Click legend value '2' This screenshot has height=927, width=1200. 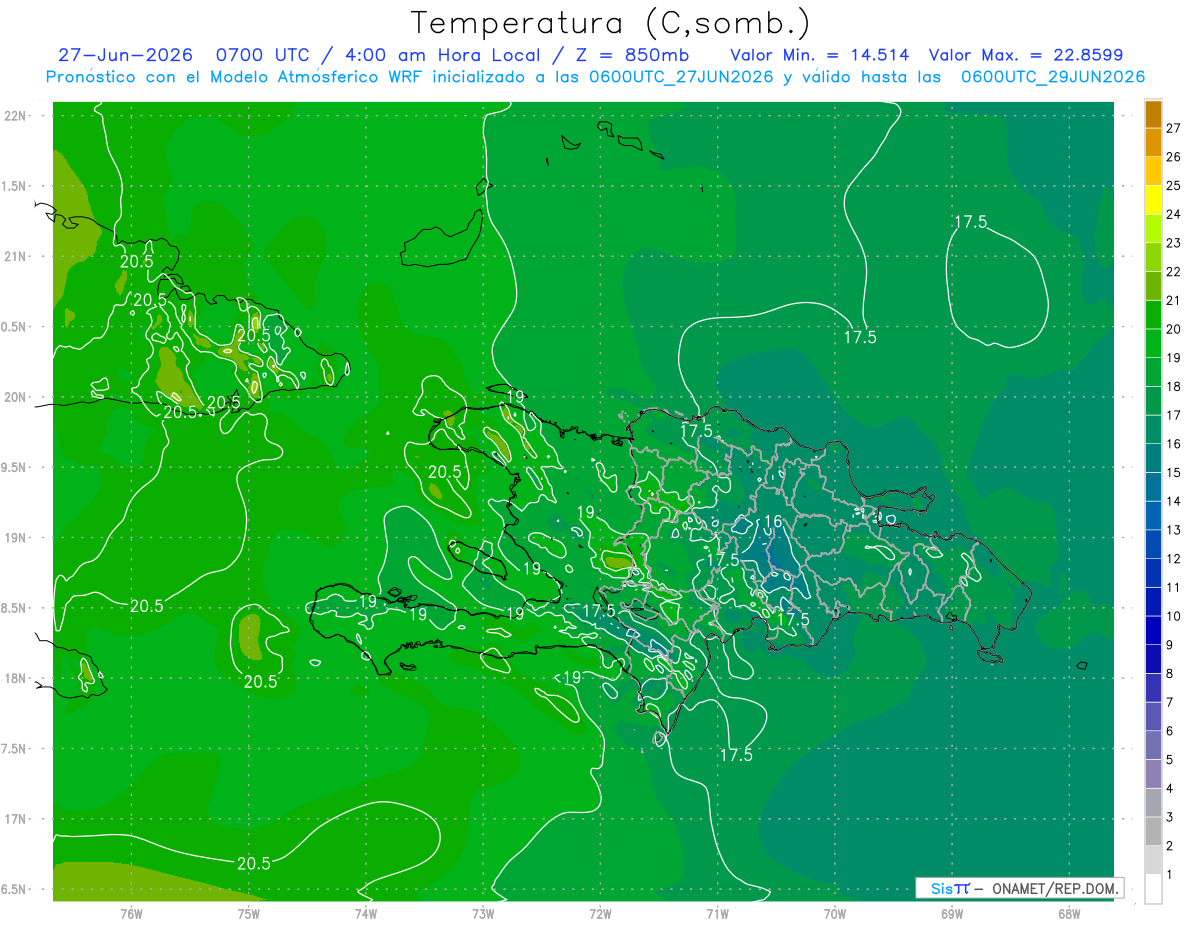pos(1170,846)
